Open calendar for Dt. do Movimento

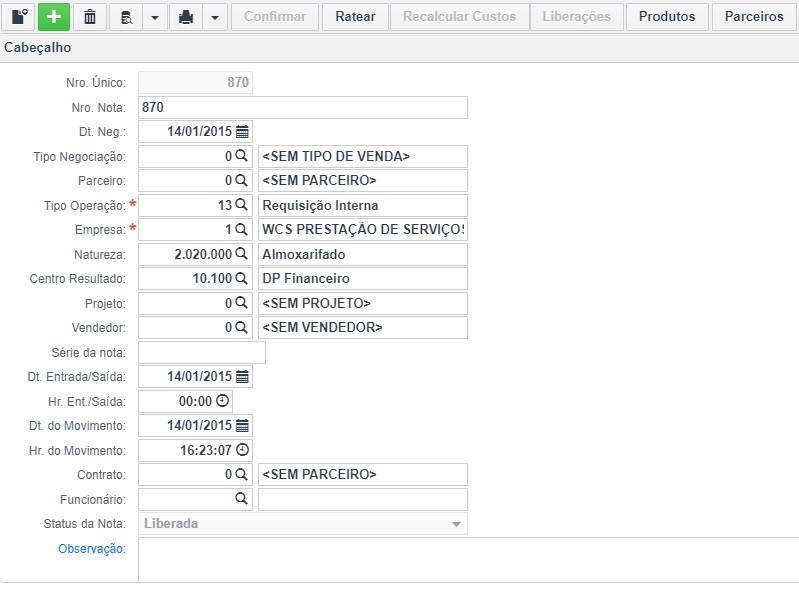coord(243,425)
